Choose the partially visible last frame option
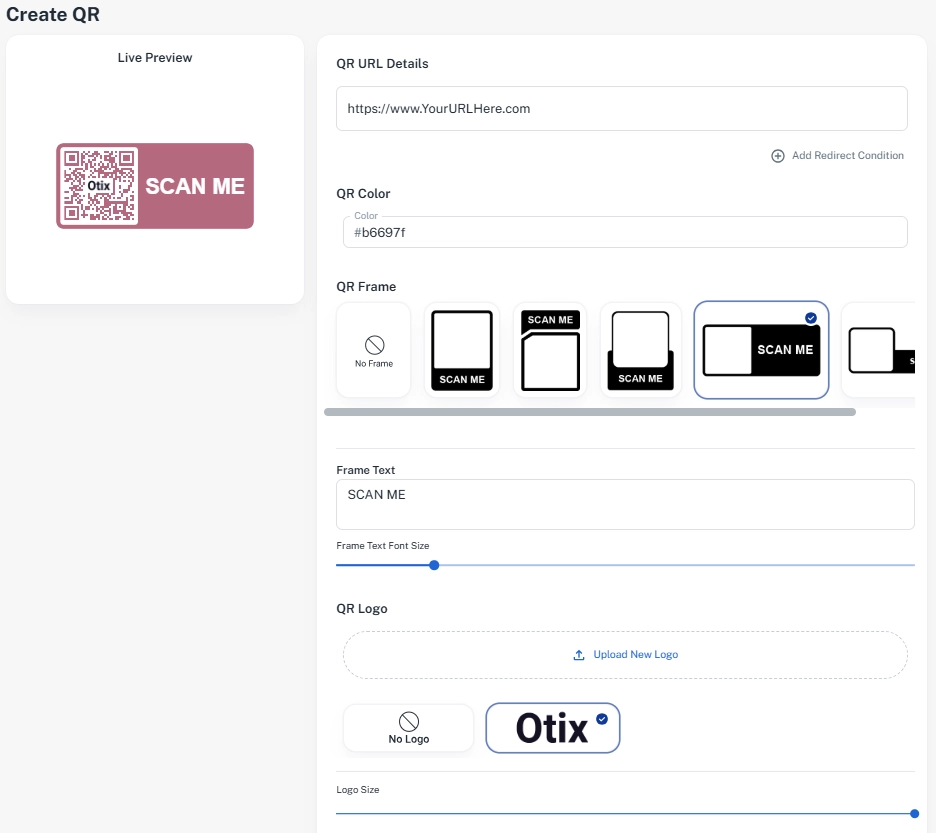The height and width of the screenshot is (833, 936). coord(880,350)
